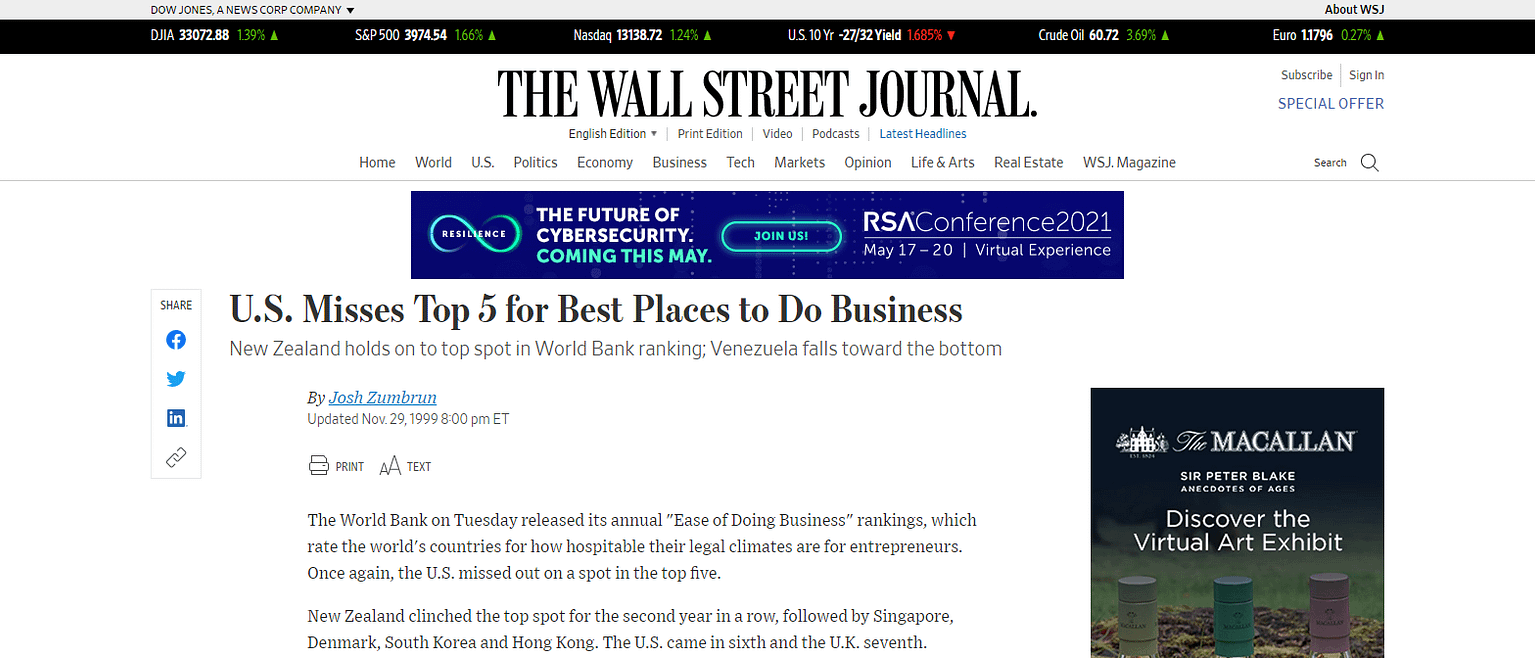Open author Josh Zumbrun's profile

(383, 397)
